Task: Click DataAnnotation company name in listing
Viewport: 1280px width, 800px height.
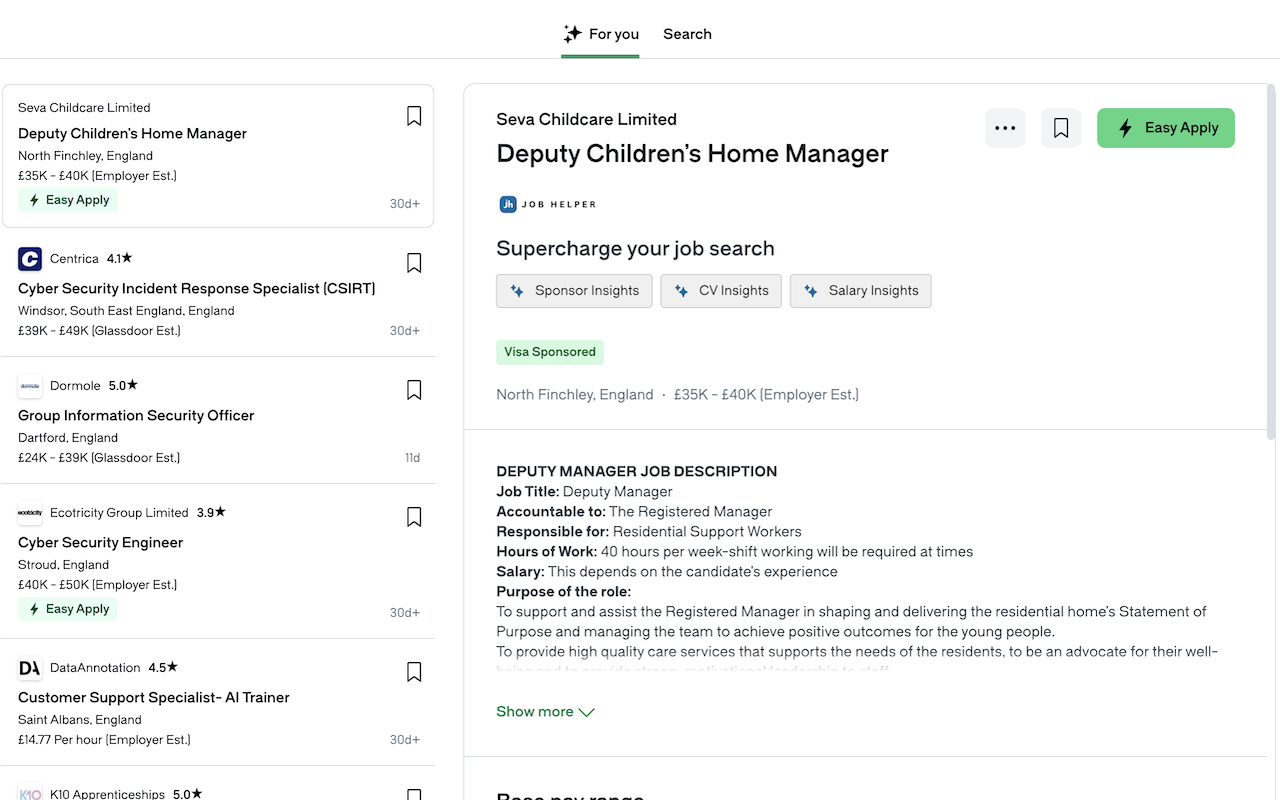Action: (x=95, y=668)
